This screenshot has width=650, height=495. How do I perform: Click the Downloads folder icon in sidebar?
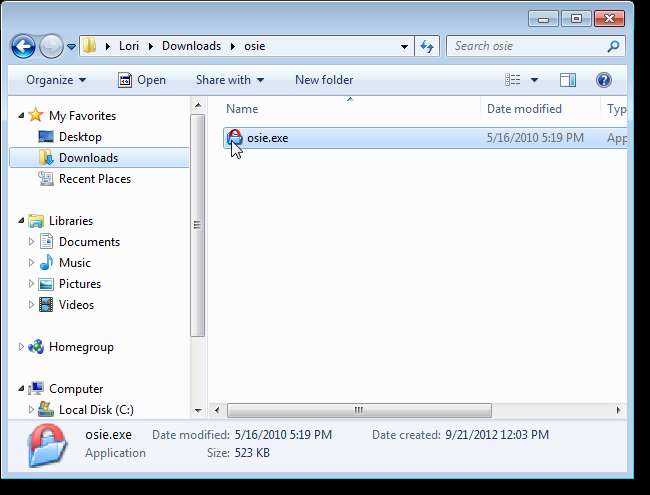[46, 158]
